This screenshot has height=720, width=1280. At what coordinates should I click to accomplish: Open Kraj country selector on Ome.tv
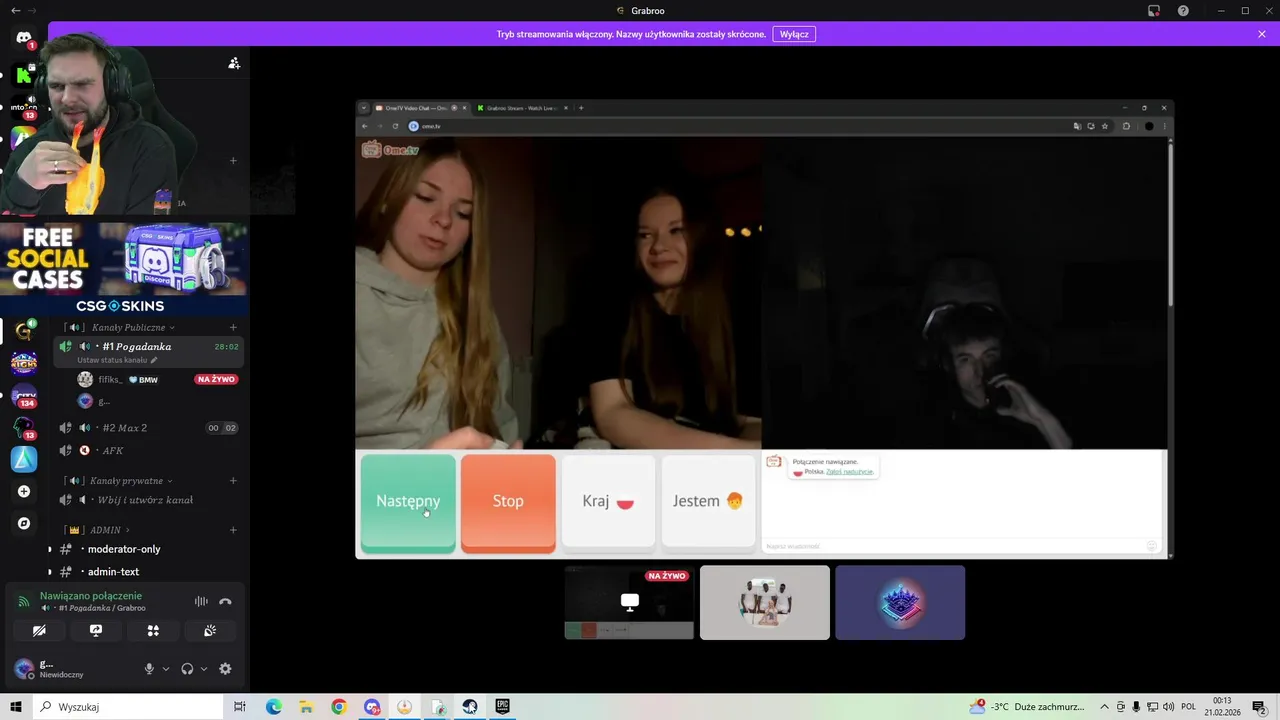coord(608,501)
